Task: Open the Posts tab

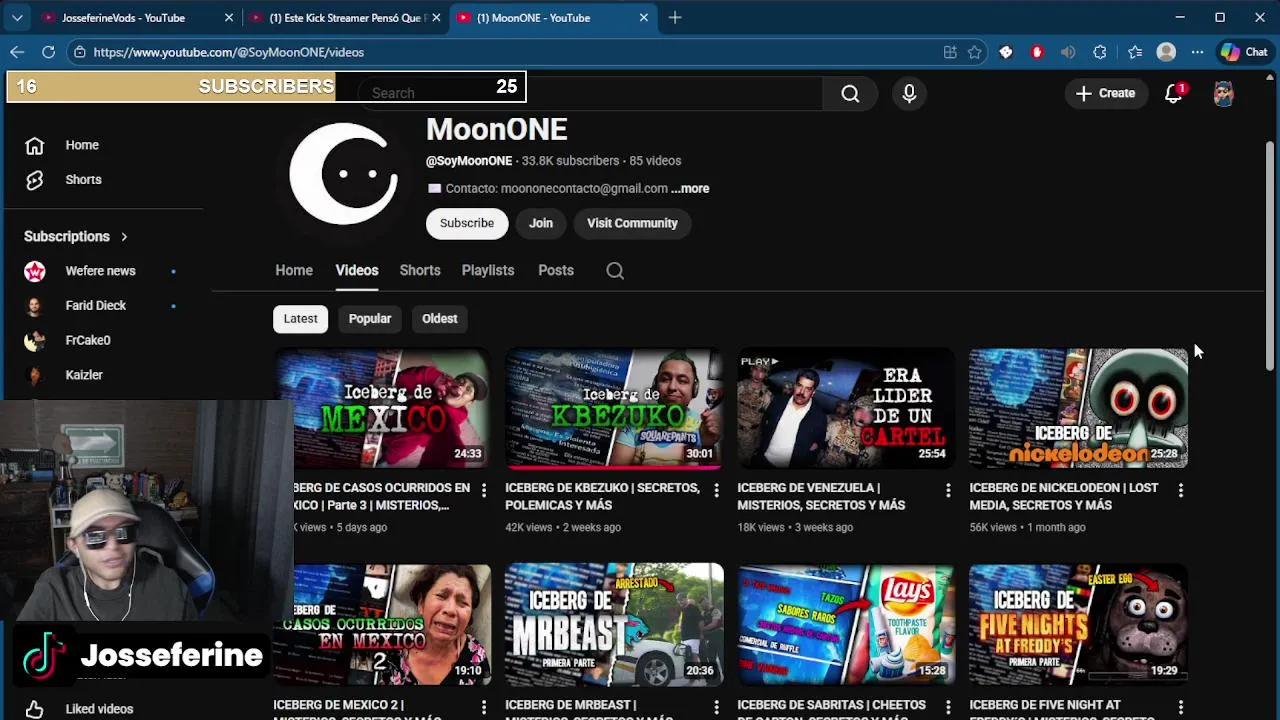Action: coord(556,270)
